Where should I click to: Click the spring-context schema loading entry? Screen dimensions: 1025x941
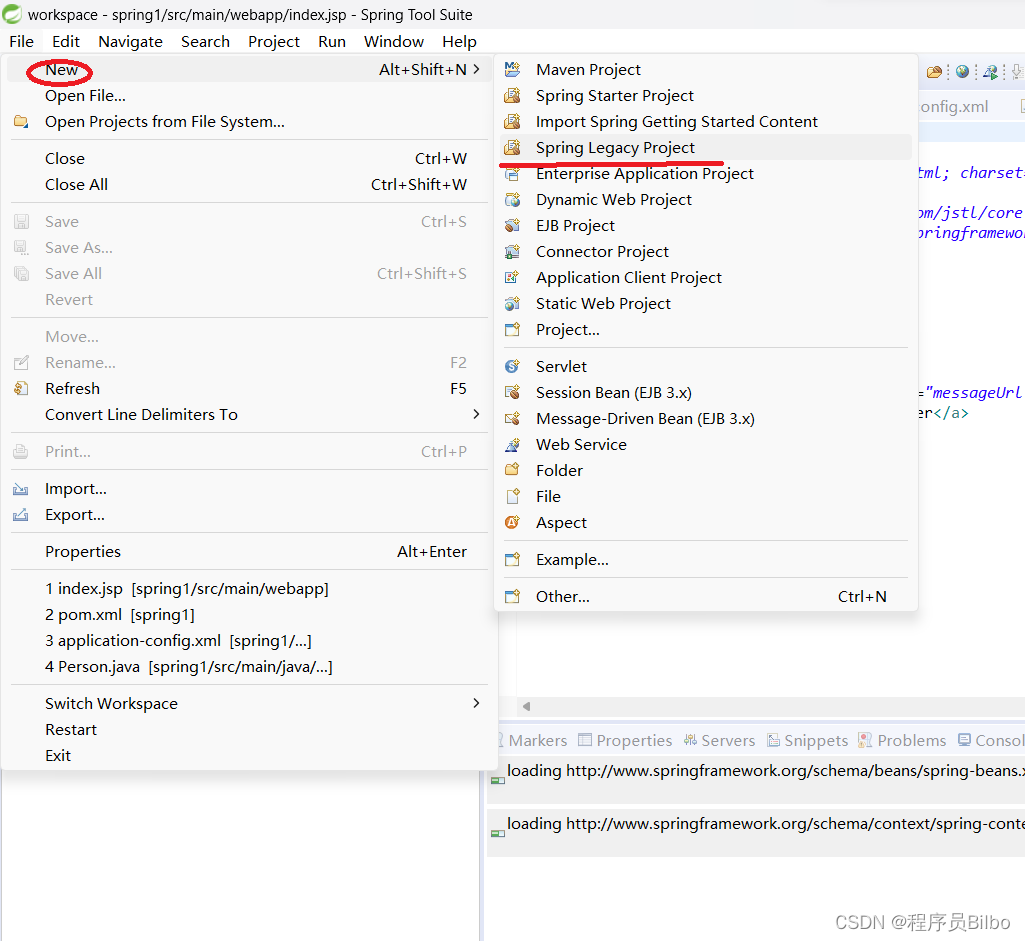pos(756,831)
